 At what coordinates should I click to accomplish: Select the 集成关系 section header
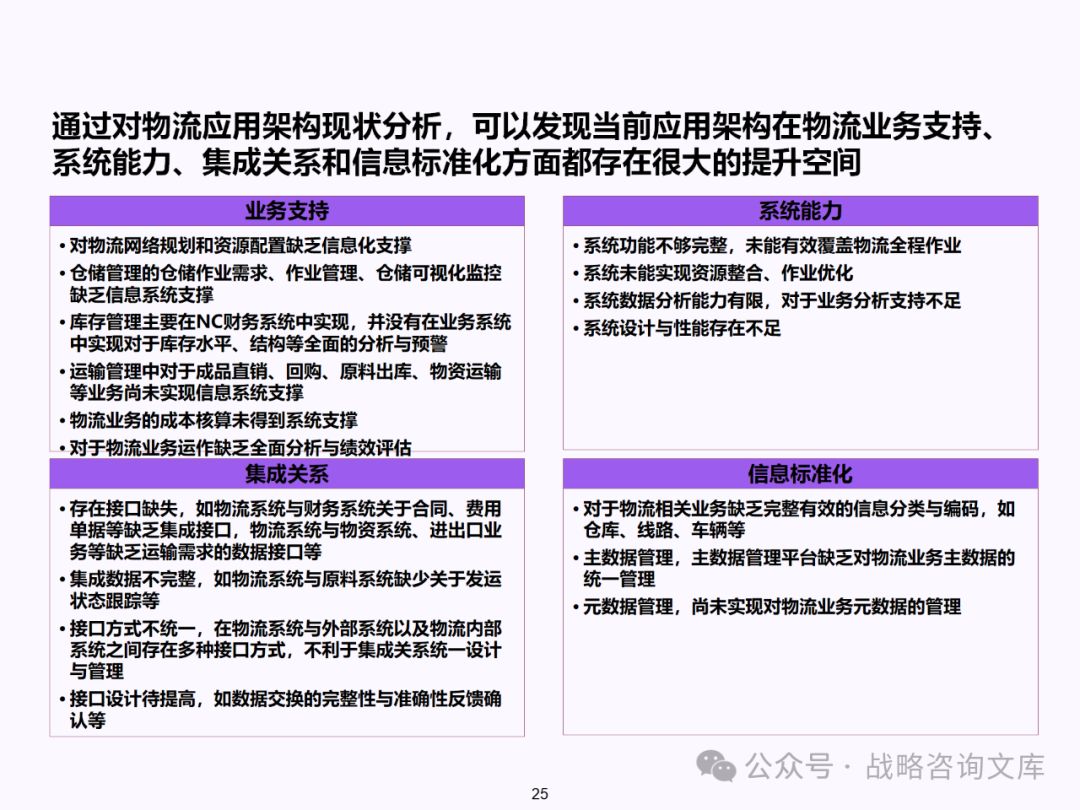pyautogui.click(x=287, y=474)
